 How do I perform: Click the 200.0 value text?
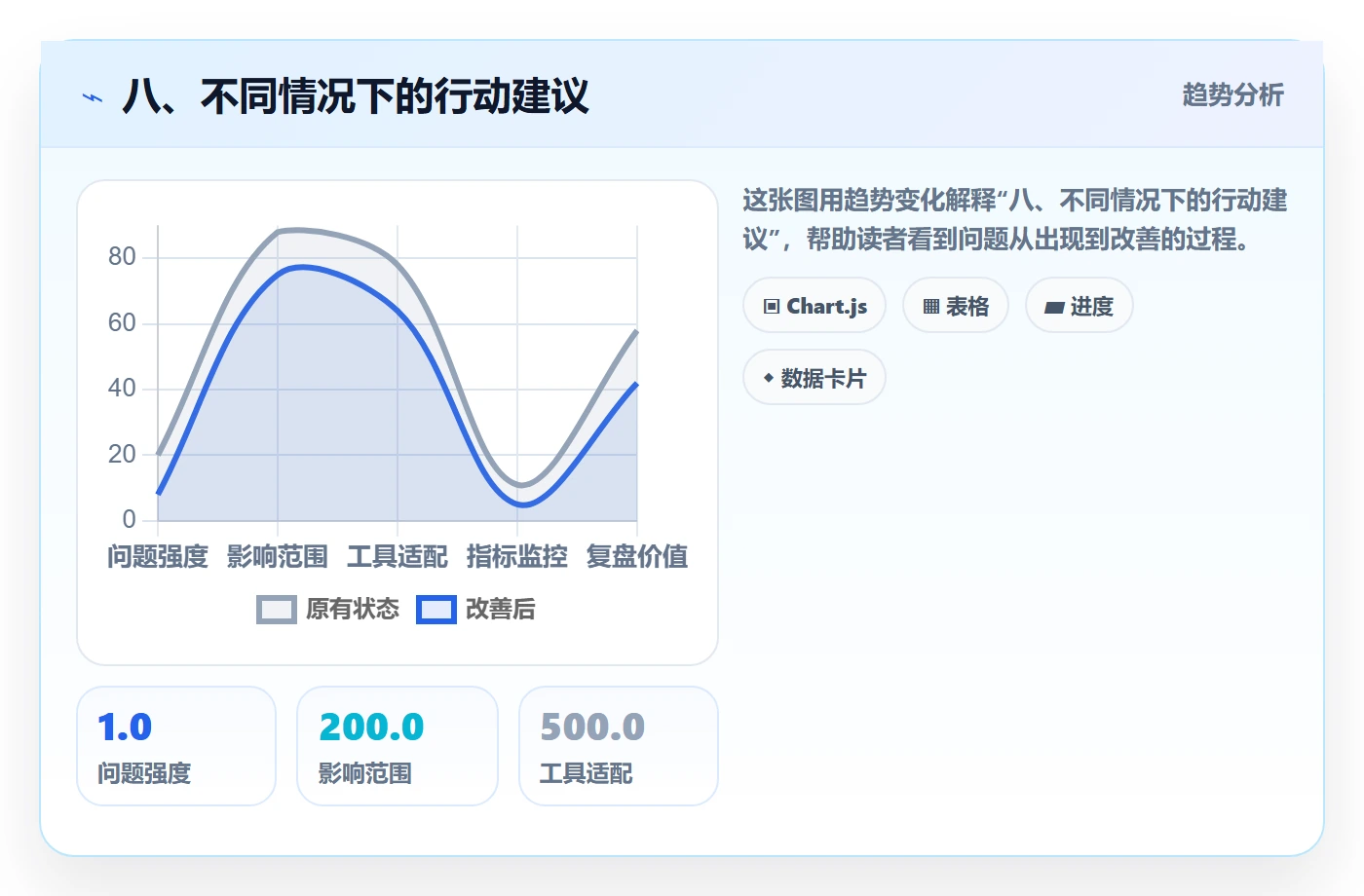pos(372,728)
